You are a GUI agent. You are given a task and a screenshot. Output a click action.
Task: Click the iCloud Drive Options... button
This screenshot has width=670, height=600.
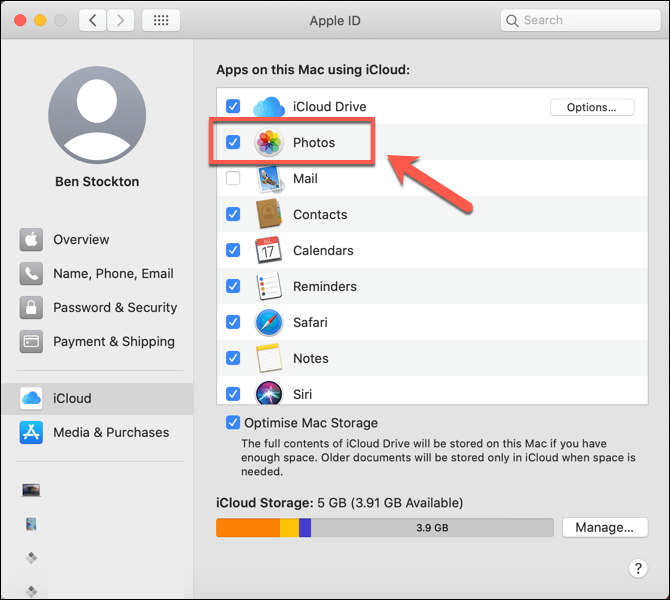click(x=592, y=107)
